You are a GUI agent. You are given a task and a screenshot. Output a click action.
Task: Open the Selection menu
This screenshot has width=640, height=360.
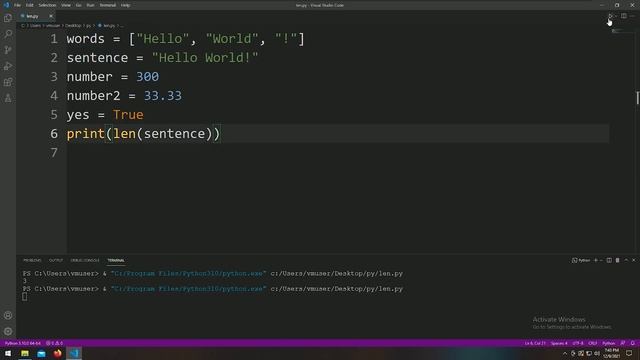click(x=47, y=5)
